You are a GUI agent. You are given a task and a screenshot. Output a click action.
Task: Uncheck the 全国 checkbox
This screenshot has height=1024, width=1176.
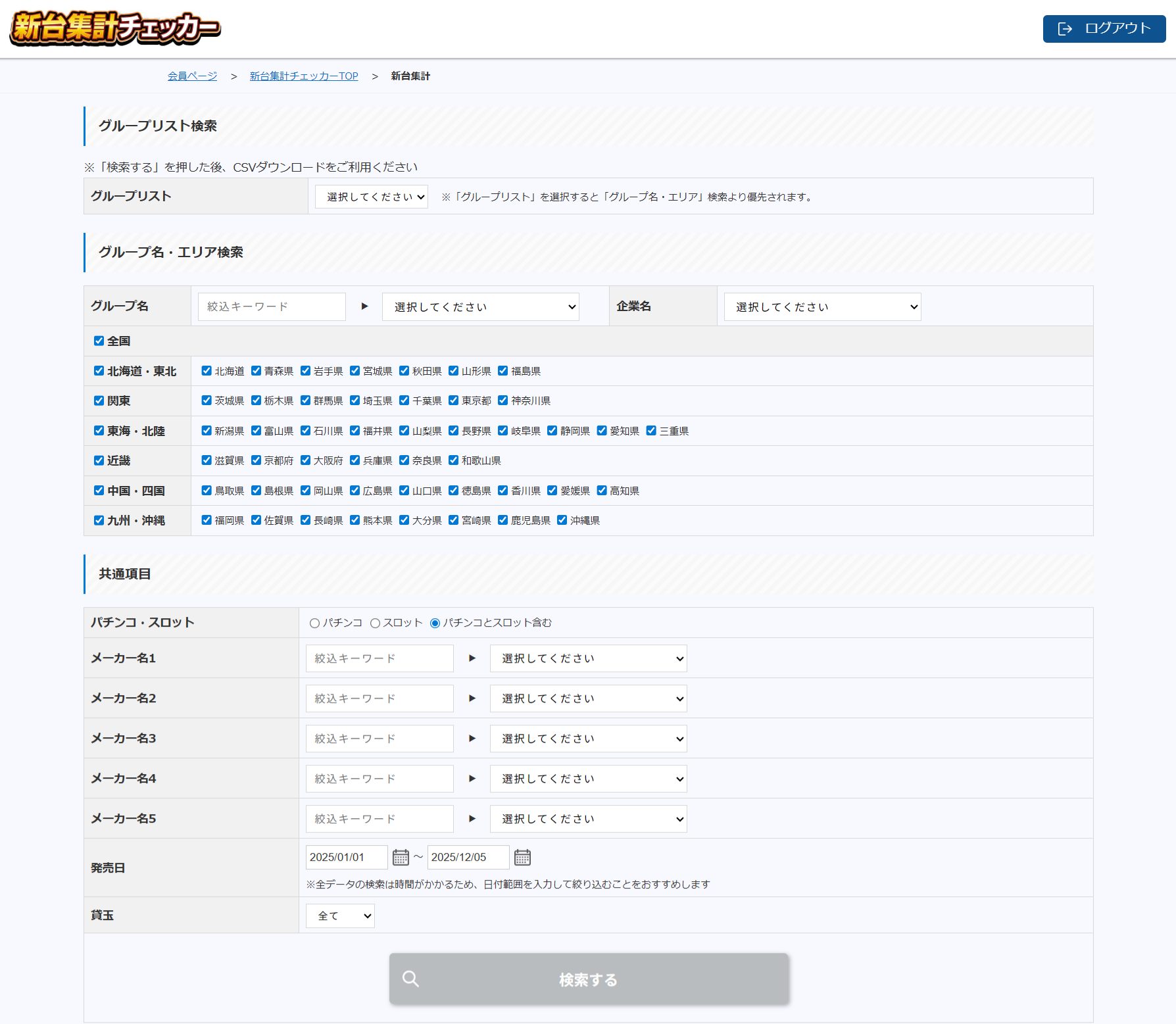coord(99,341)
